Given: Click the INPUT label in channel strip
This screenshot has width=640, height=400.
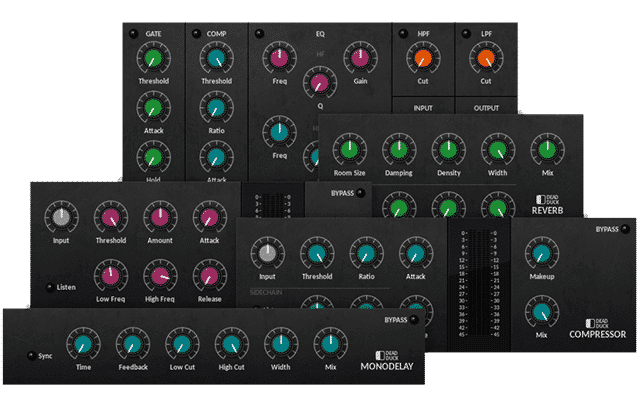Looking at the screenshot, I should tap(423, 108).
